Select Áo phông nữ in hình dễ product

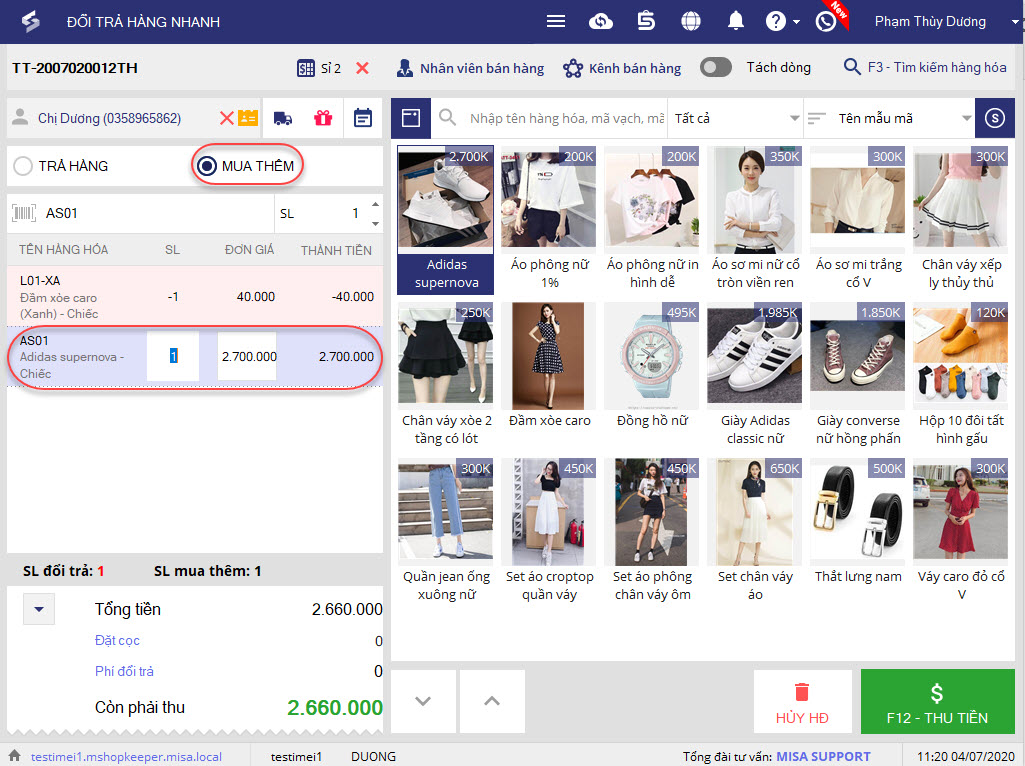pos(652,220)
